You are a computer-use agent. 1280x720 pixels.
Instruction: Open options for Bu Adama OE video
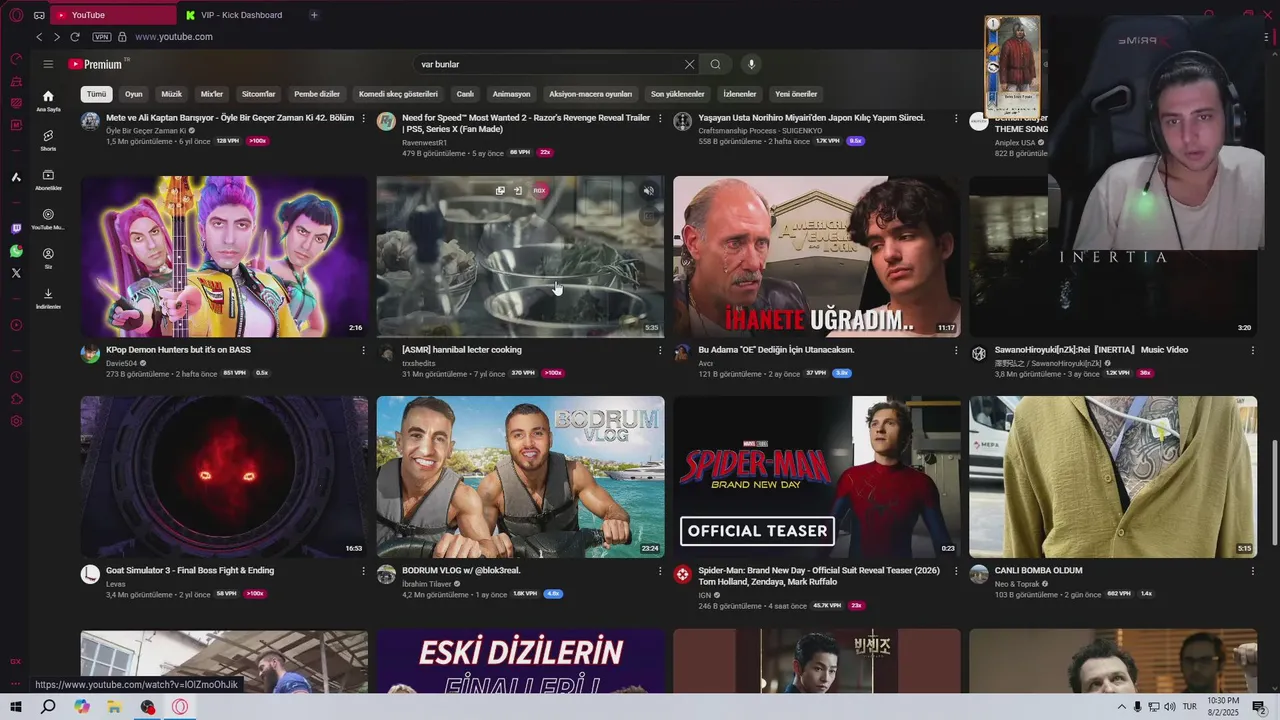point(956,351)
